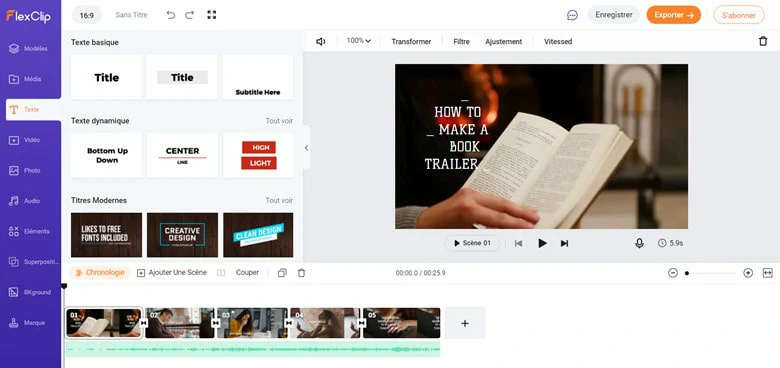The height and width of the screenshot is (368, 780).
Task: Delete using top-right trash icon
Action: [763, 41]
